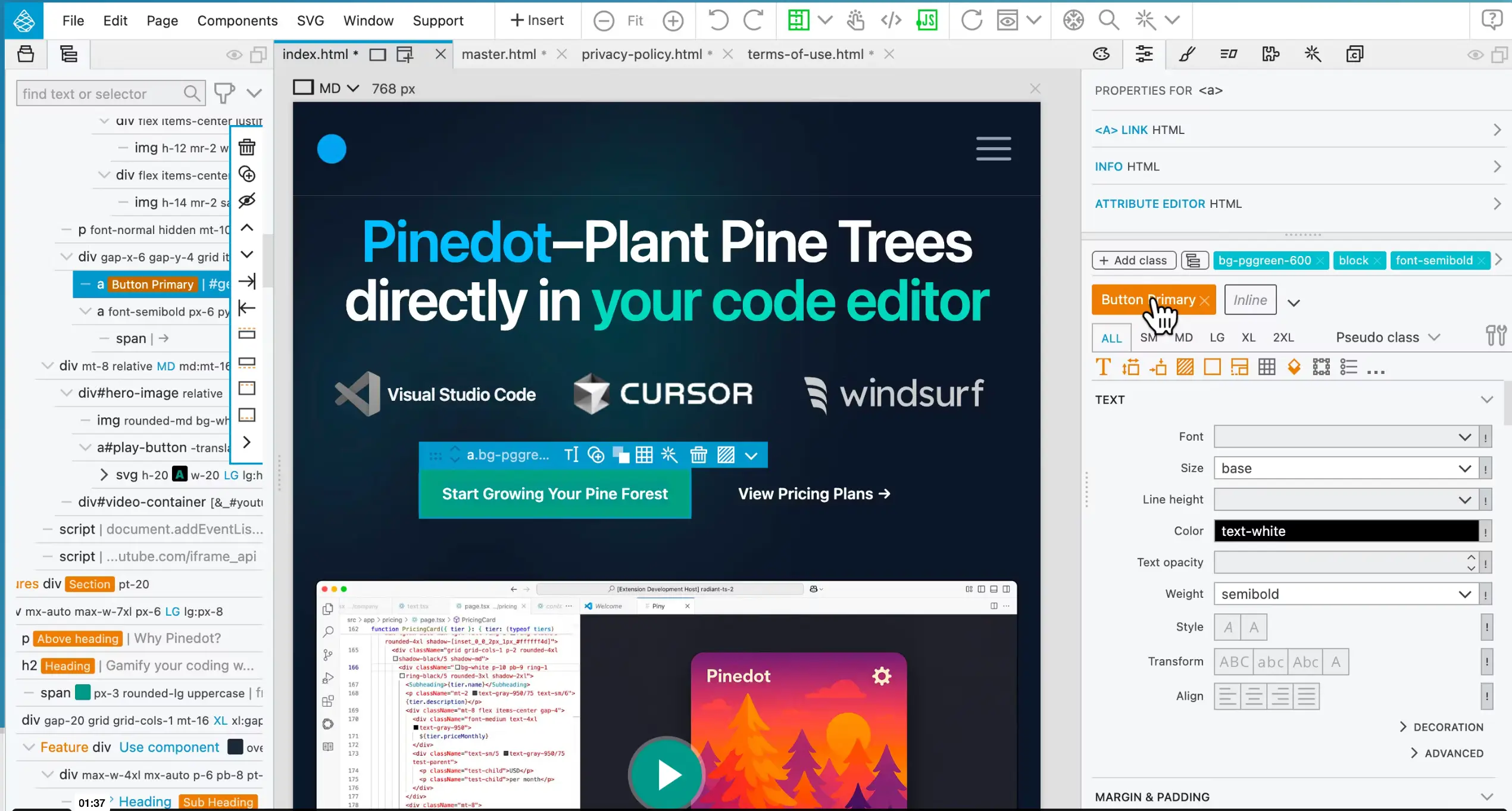
Task: Open the paintbrush design panel icon
Action: tap(1187, 54)
